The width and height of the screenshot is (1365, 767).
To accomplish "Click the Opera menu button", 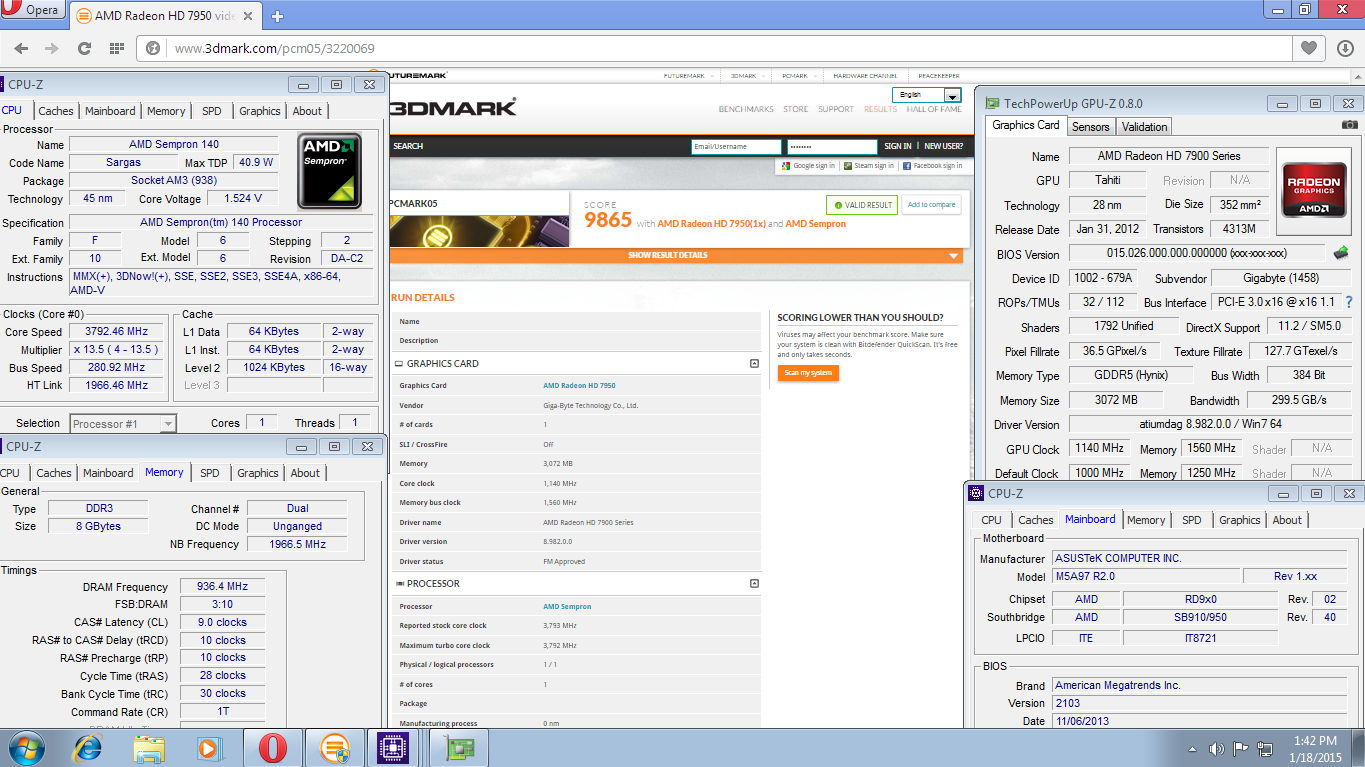I will [x=33, y=11].
